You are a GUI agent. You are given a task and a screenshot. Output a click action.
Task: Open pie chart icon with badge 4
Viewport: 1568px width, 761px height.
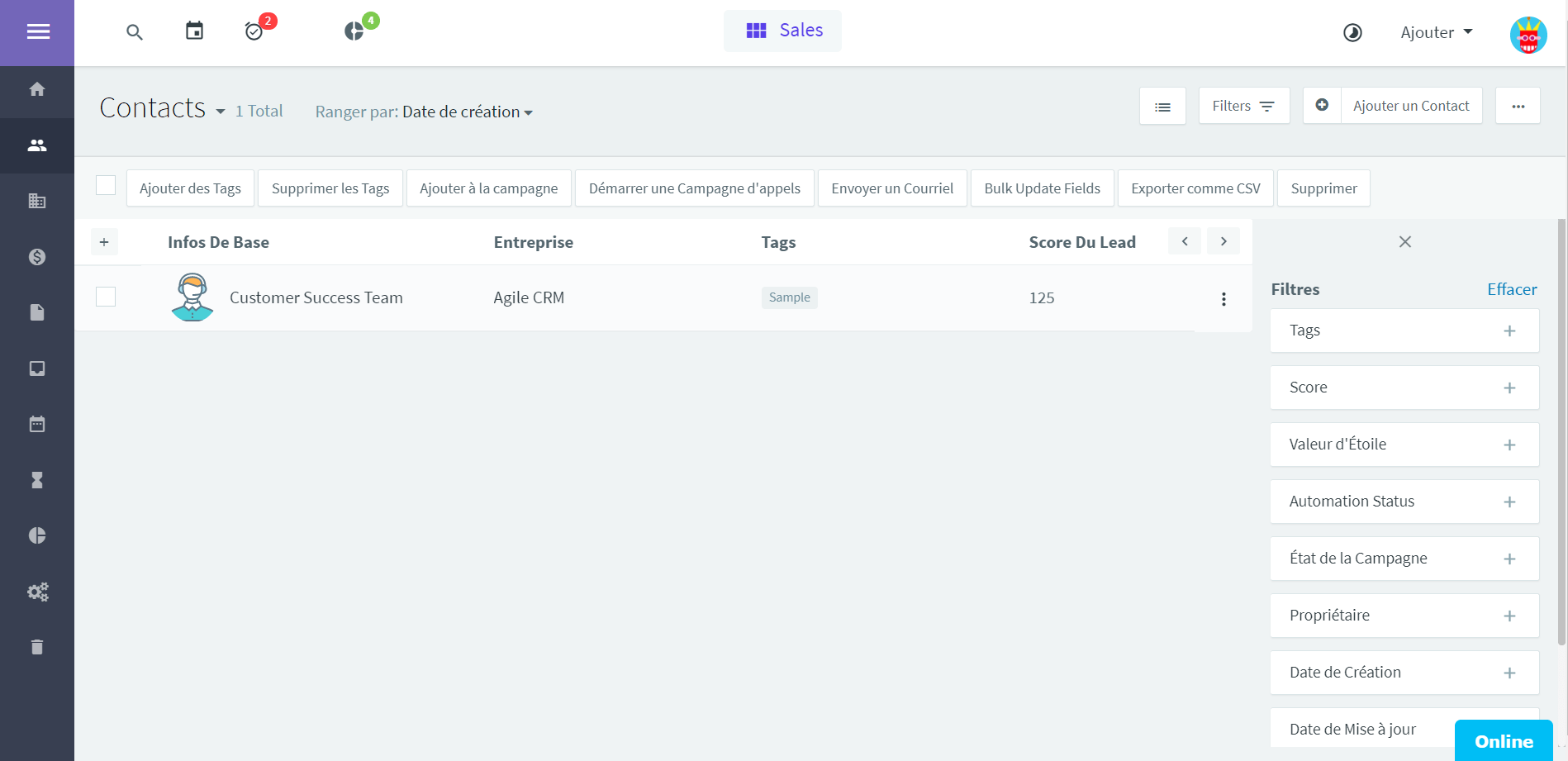point(354,31)
